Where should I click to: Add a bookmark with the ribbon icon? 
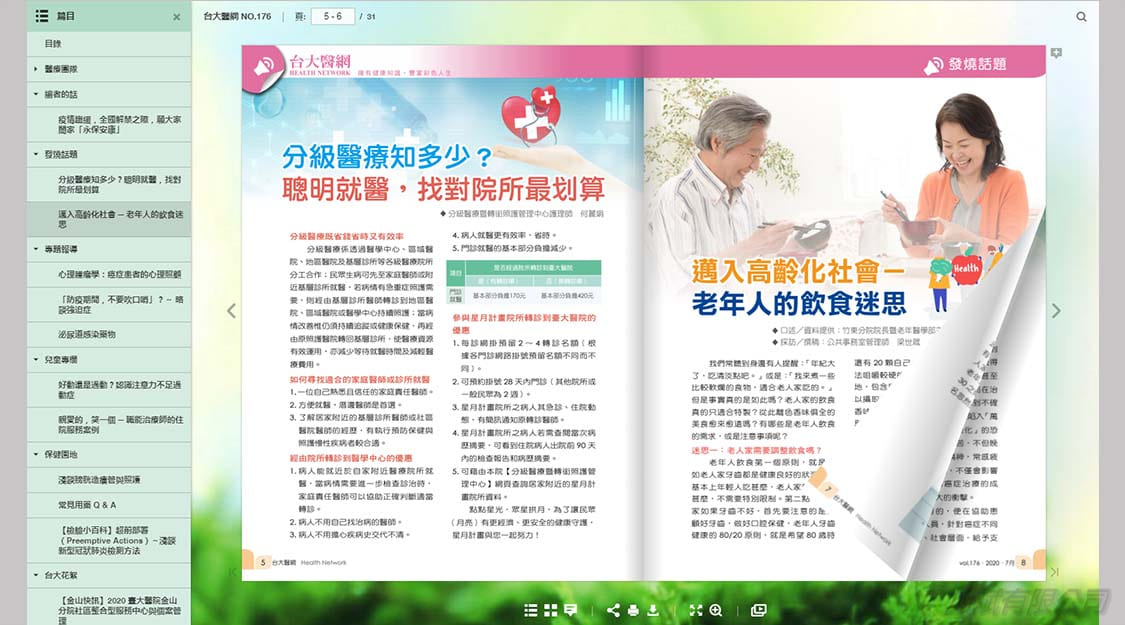click(1055, 53)
